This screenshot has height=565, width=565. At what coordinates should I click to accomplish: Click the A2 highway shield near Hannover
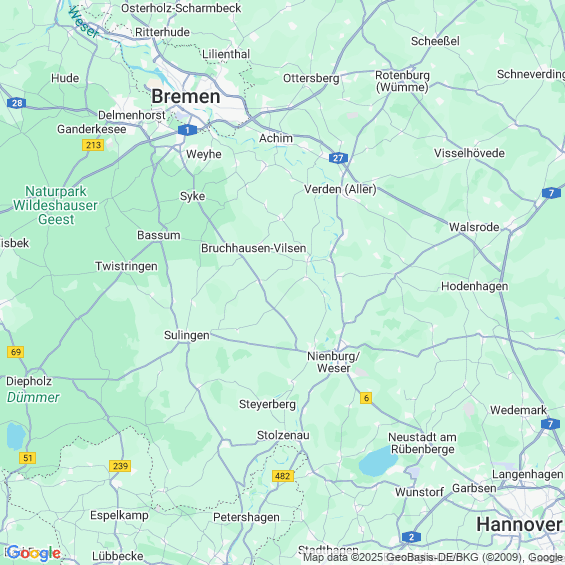coord(411,537)
